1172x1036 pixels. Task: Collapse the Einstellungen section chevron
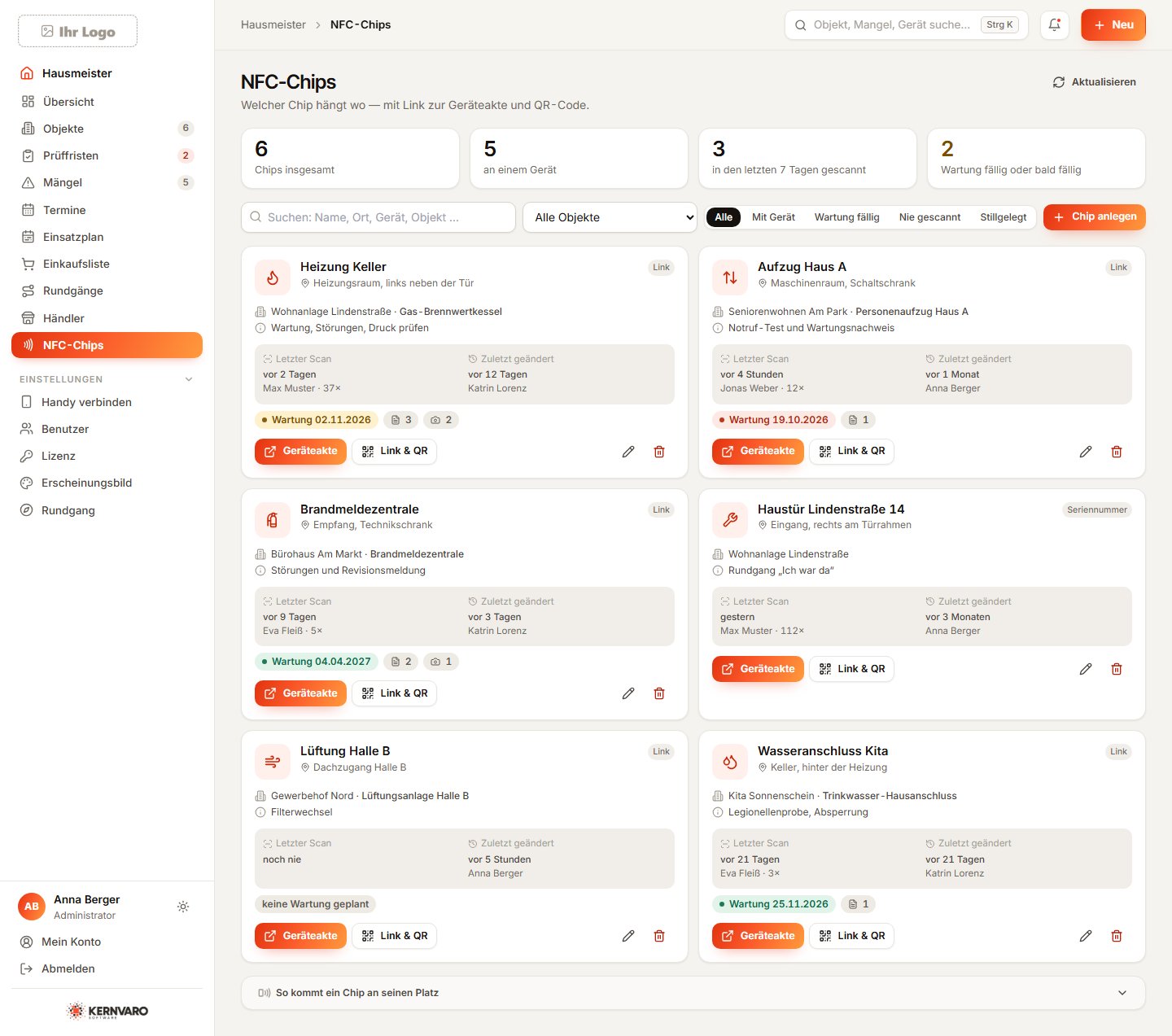(189, 379)
